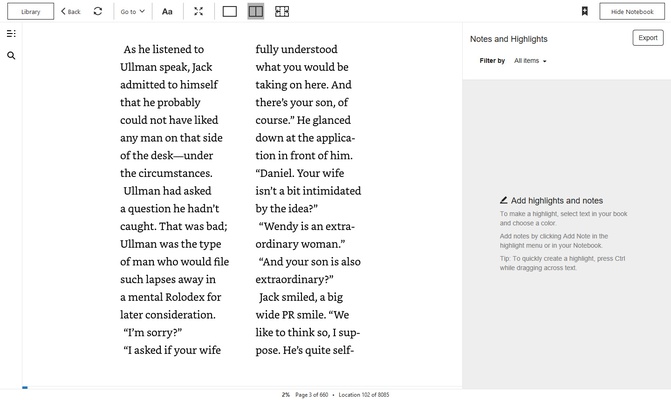Switch to single column view
This screenshot has width=671, height=400.
coord(230,12)
